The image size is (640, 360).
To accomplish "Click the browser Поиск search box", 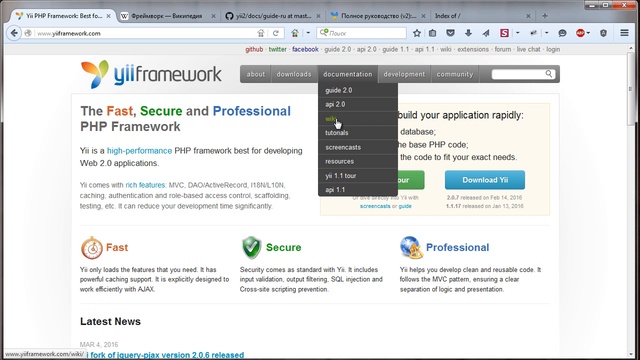I will click(x=362, y=33).
